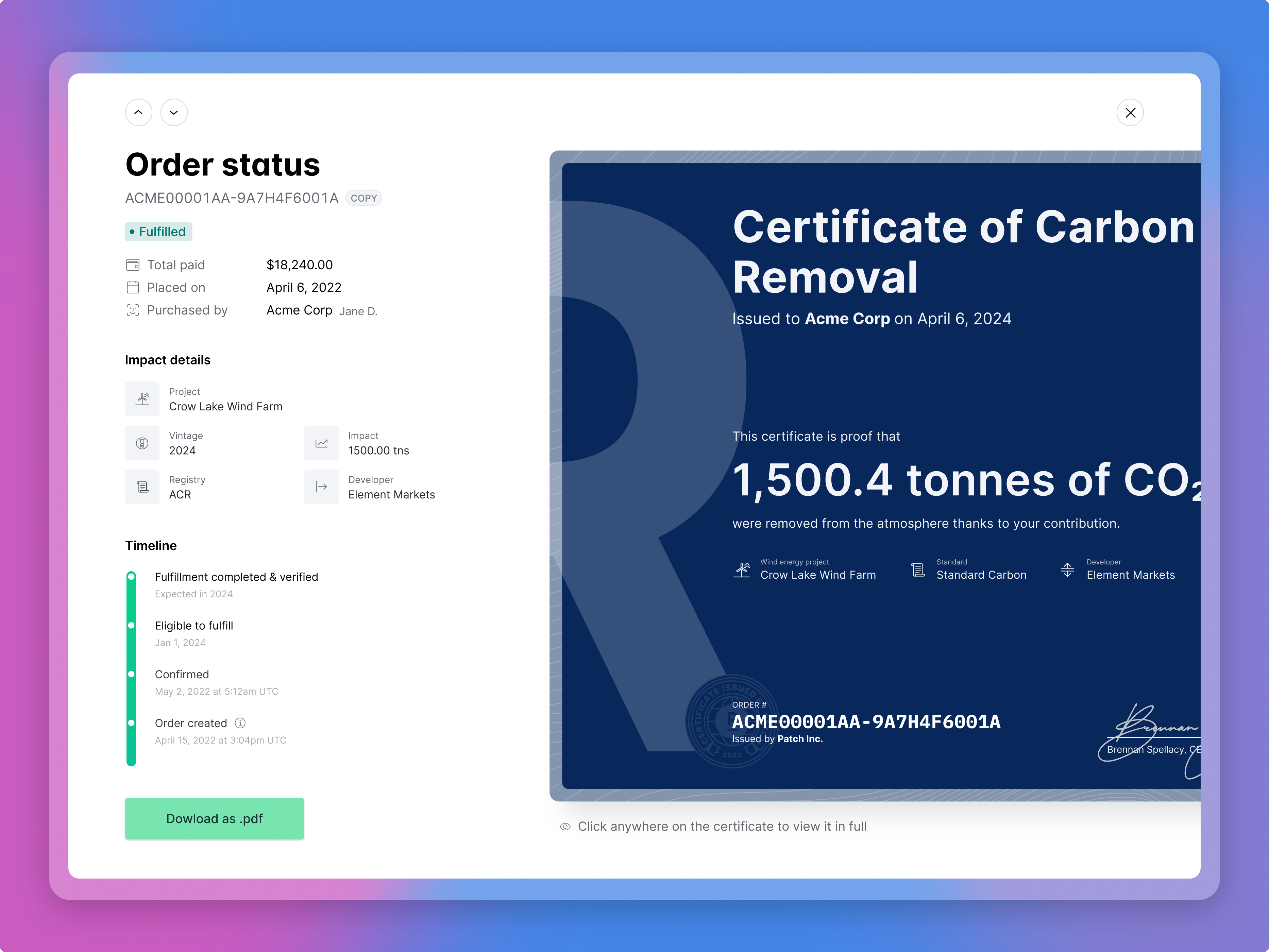This screenshot has height=952, width=1269.
Task: Click the eye icon below the certificate
Action: (565, 827)
